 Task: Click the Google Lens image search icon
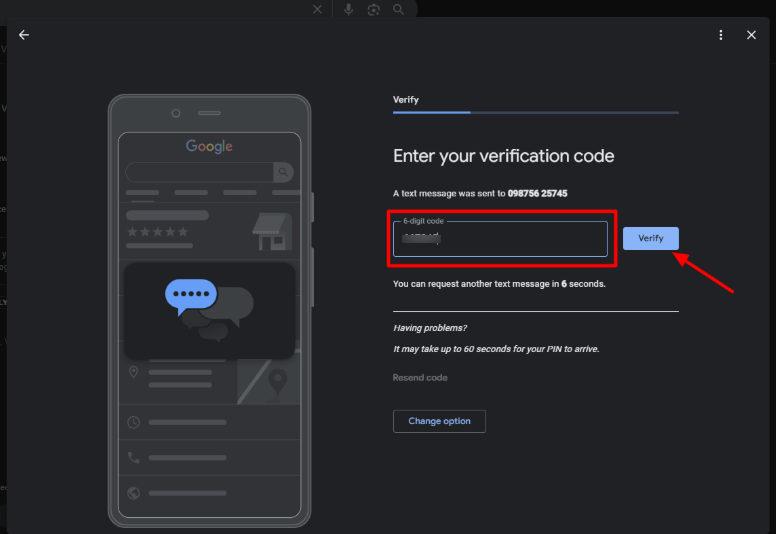[x=373, y=9]
